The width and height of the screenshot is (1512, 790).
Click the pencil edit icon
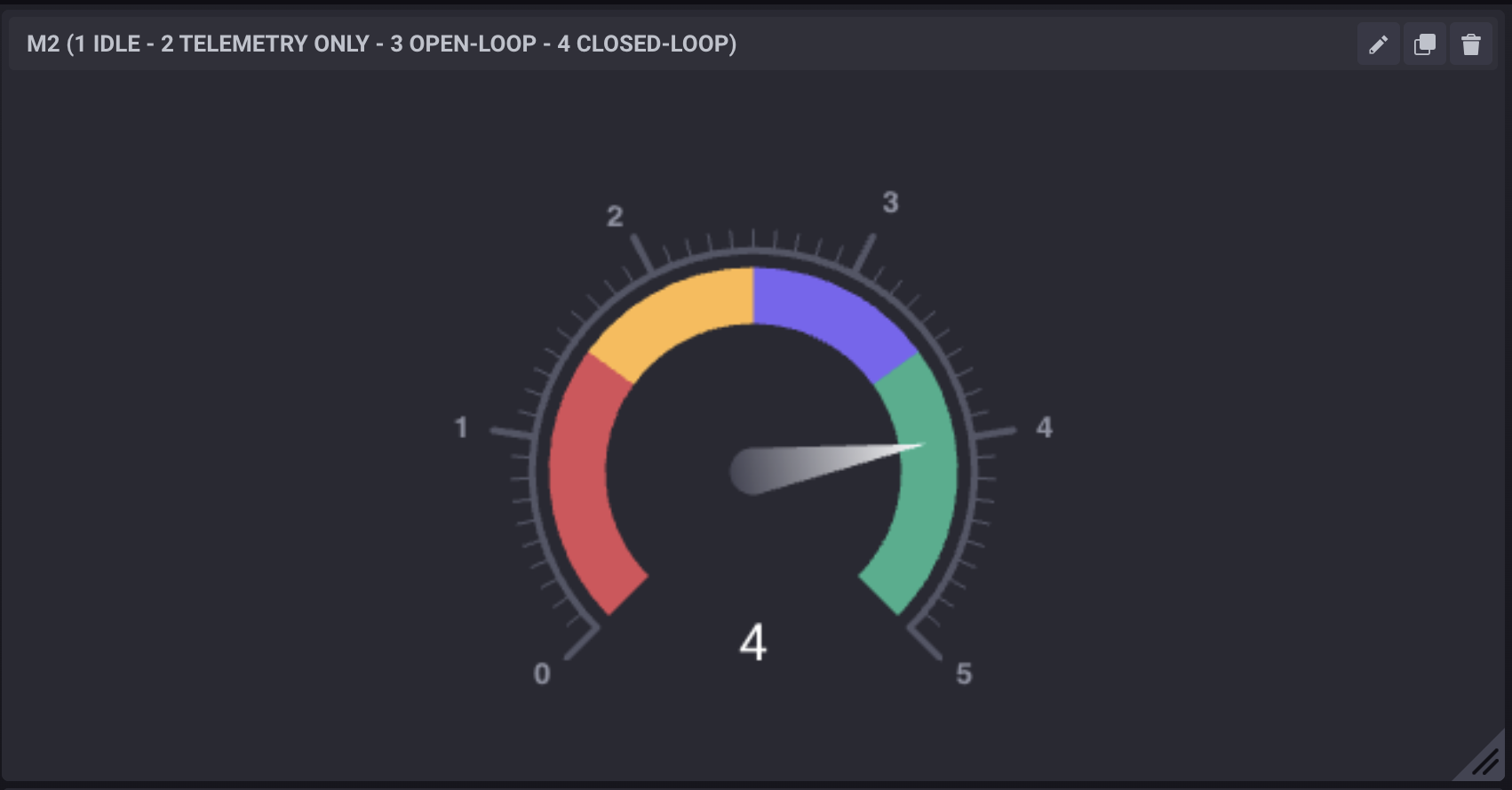(1378, 44)
